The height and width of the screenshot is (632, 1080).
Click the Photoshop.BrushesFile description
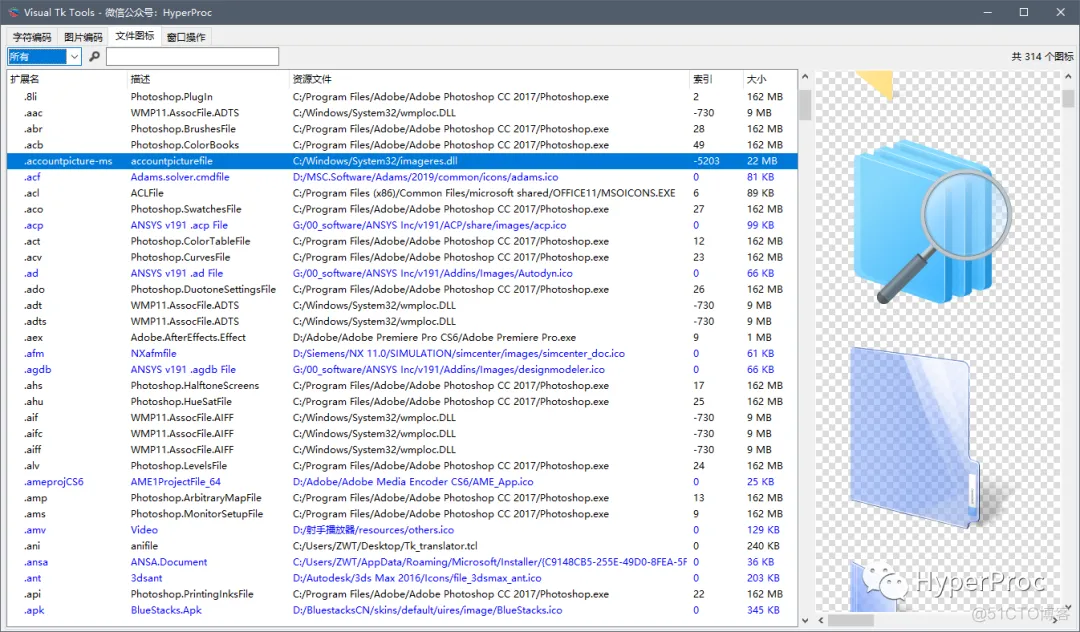183,129
